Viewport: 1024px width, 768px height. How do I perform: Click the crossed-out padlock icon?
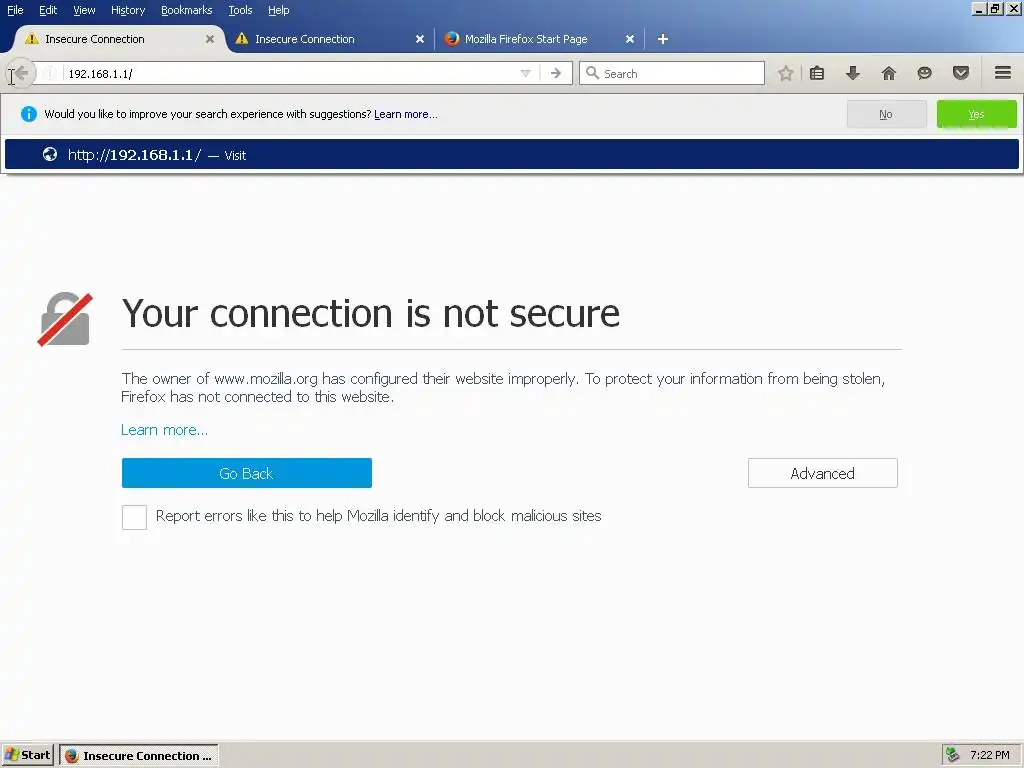pos(65,319)
